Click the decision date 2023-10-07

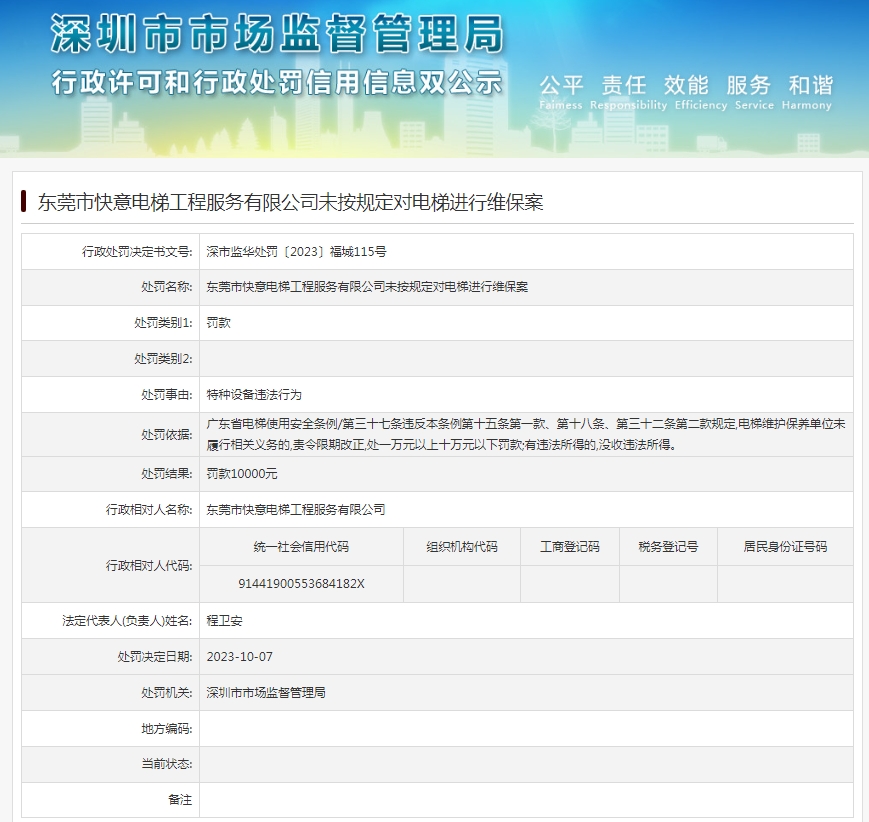(x=239, y=657)
